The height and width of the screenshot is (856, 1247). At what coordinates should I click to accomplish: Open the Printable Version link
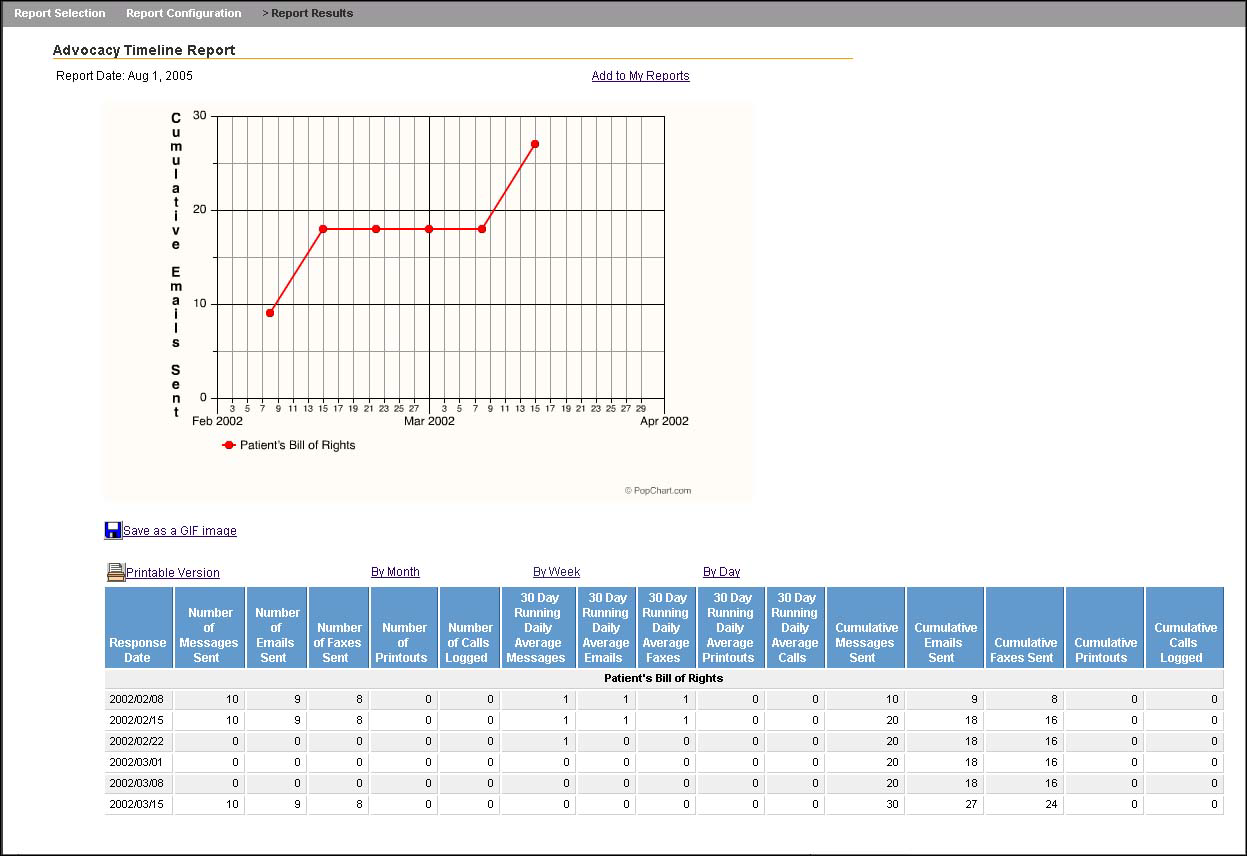(x=173, y=573)
